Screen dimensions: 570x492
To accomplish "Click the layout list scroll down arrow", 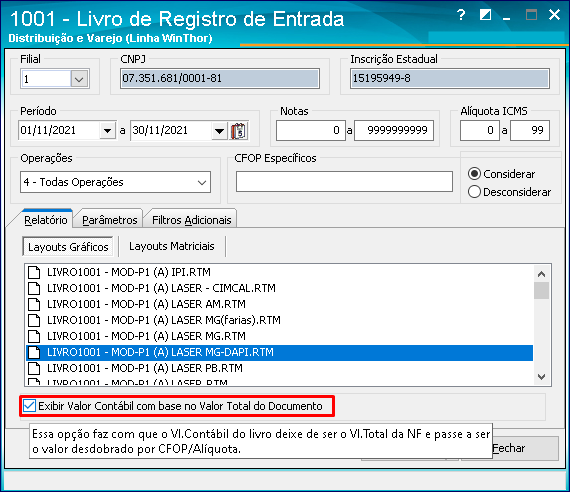I will [542, 377].
